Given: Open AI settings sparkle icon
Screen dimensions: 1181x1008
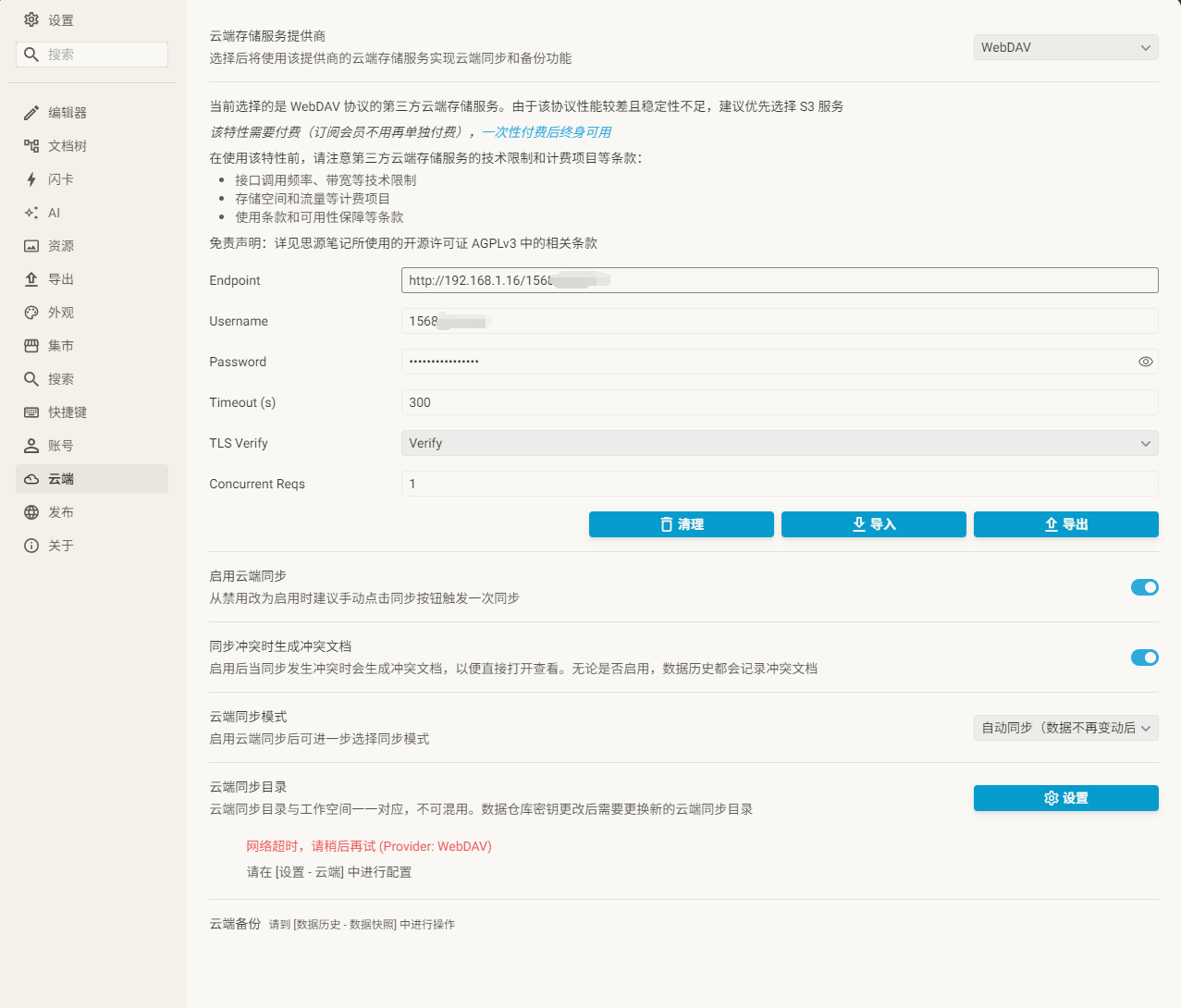Looking at the screenshot, I should click(x=31, y=213).
